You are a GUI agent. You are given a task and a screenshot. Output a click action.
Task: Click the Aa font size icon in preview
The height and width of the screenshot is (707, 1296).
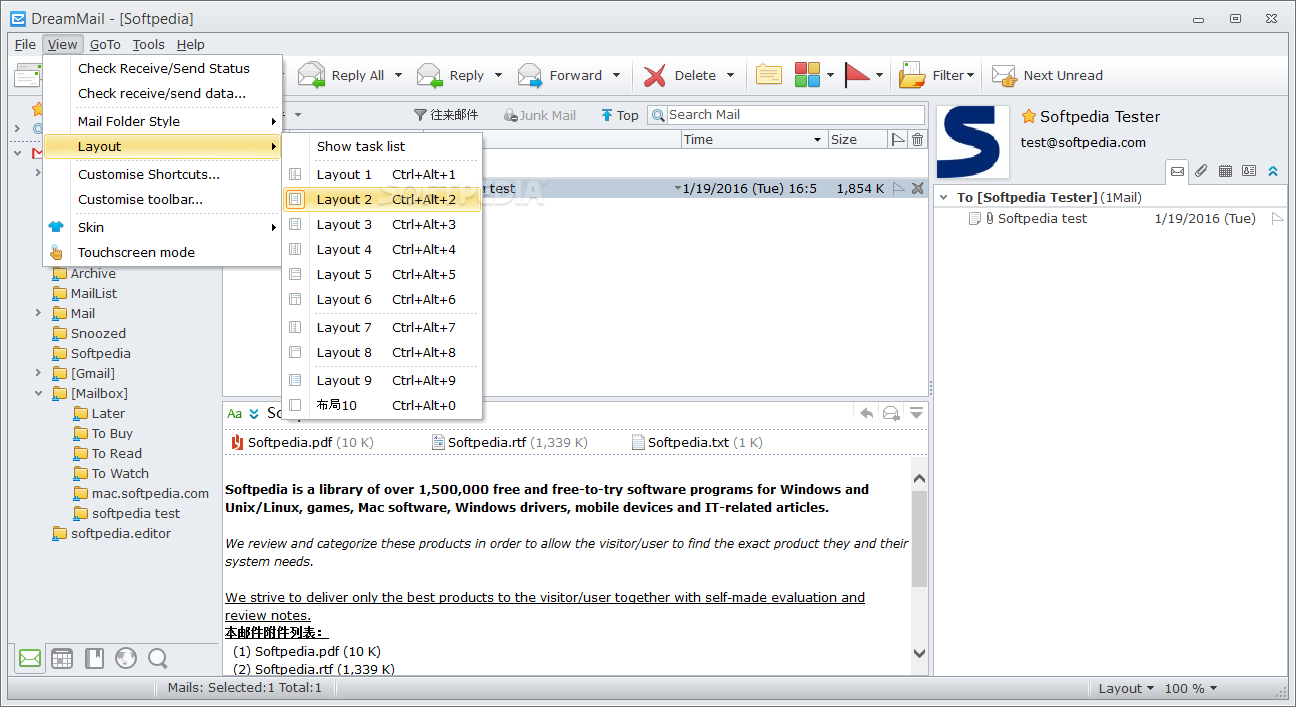point(234,413)
